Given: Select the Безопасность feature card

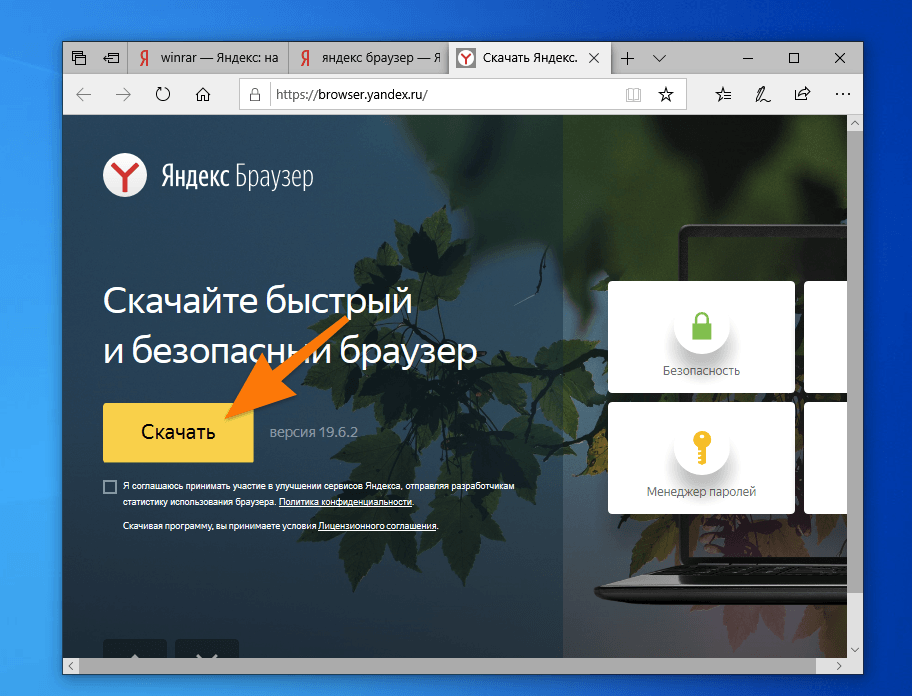Looking at the screenshot, I should pos(701,337).
